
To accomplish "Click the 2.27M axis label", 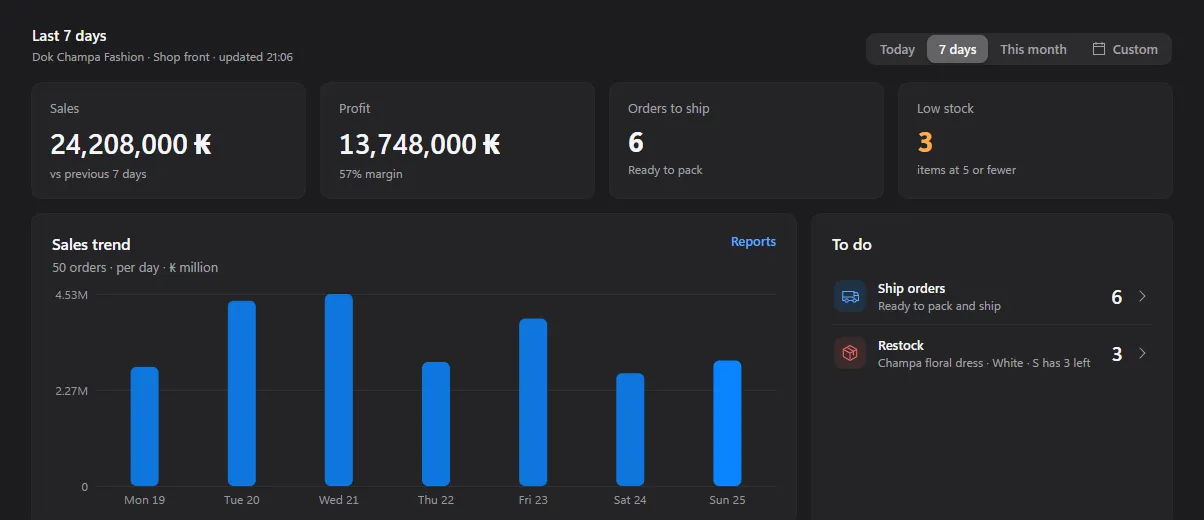I will (72, 391).
